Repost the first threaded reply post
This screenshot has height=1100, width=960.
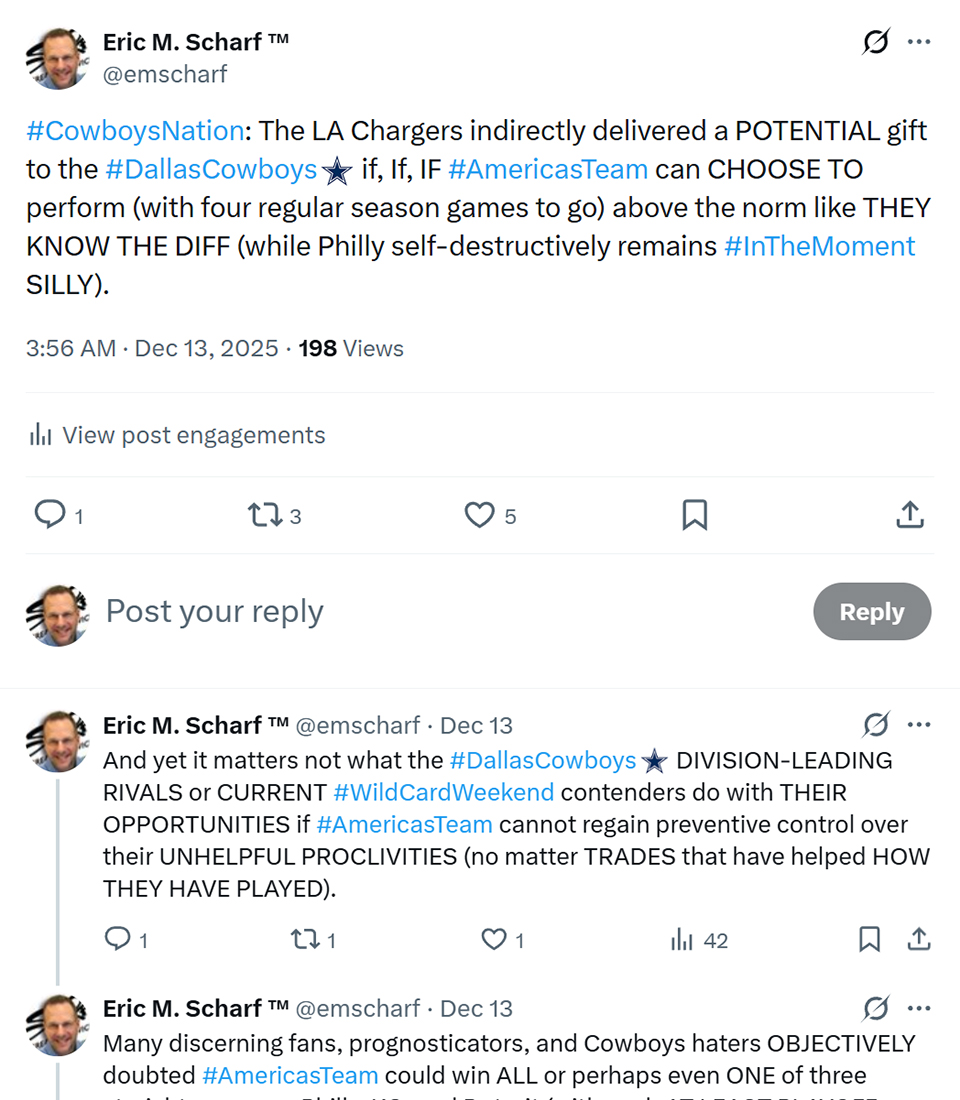[x=302, y=939]
